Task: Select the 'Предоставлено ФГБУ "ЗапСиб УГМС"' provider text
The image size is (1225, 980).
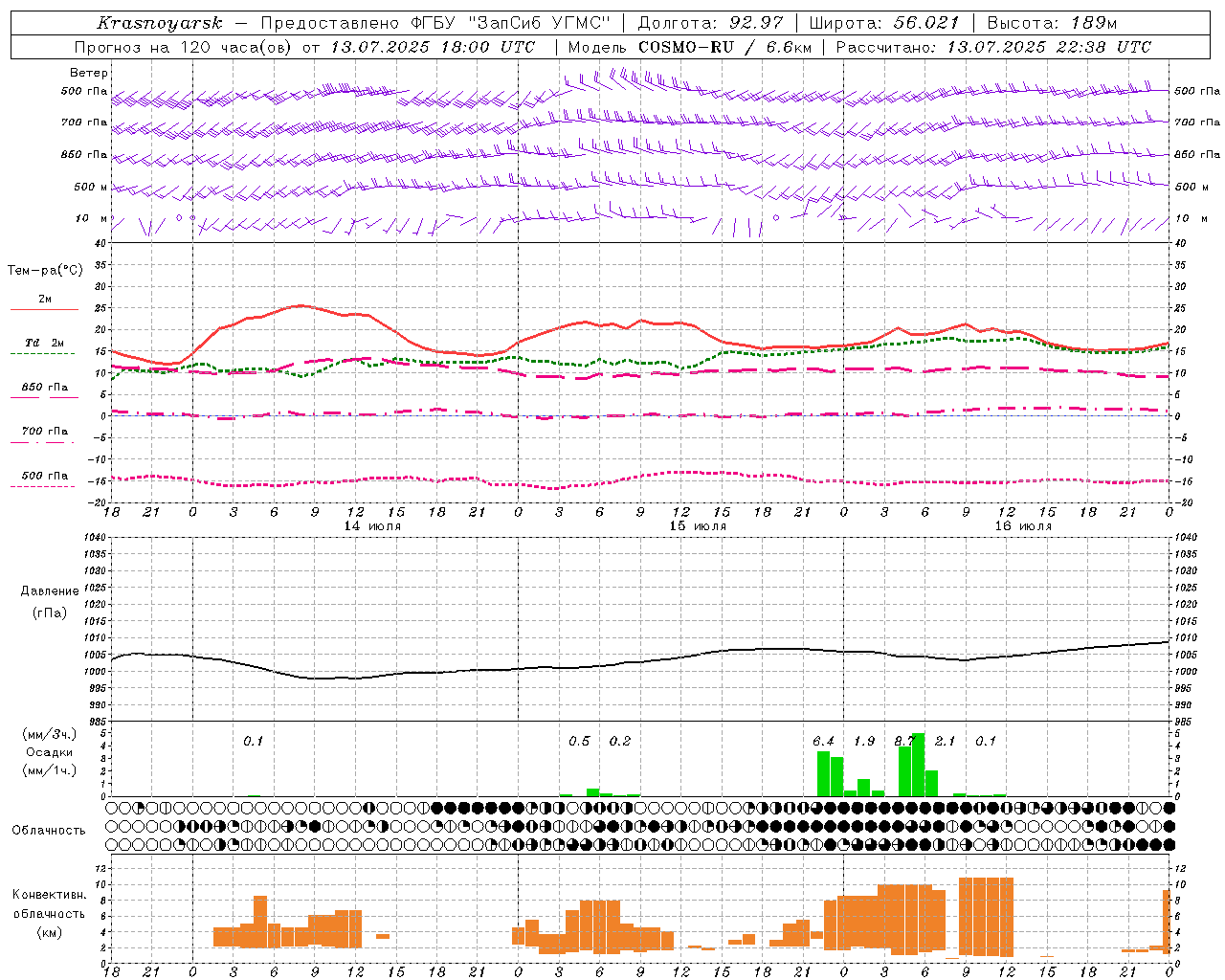Action: (435, 23)
